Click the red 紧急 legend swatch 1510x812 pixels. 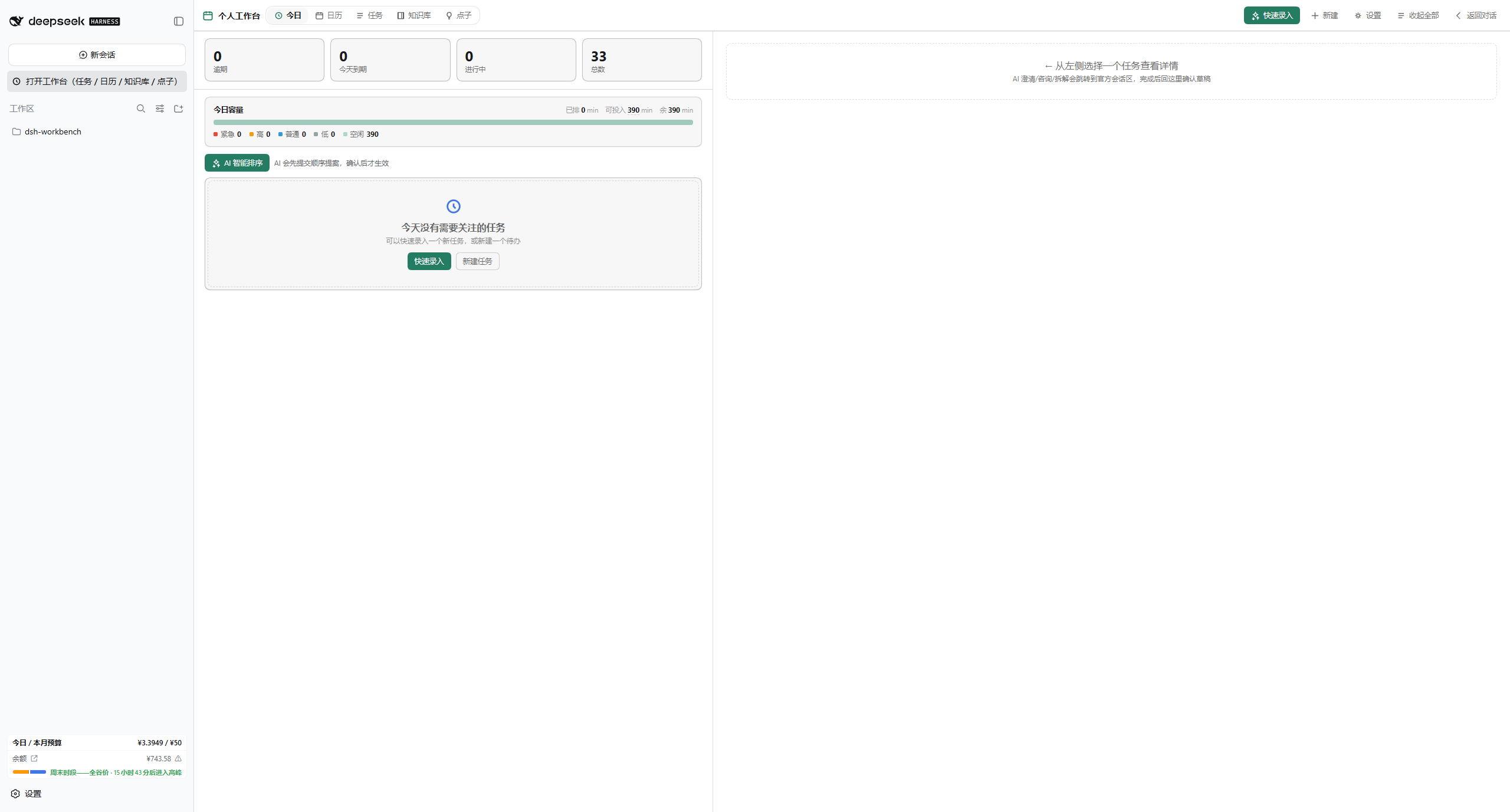(216, 134)
